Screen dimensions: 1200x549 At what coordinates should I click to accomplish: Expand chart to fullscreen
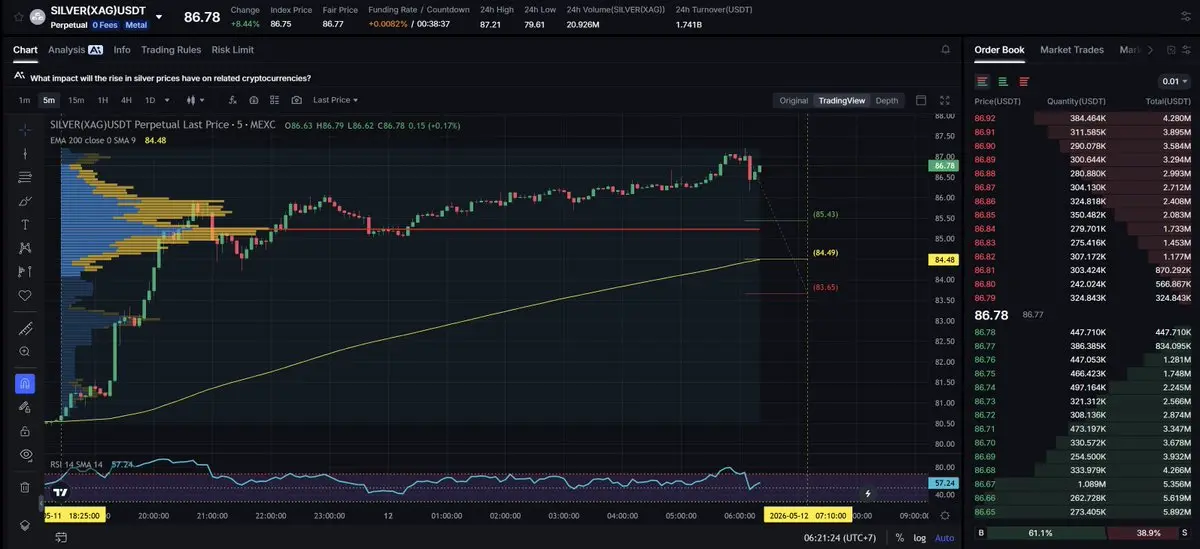946,100
